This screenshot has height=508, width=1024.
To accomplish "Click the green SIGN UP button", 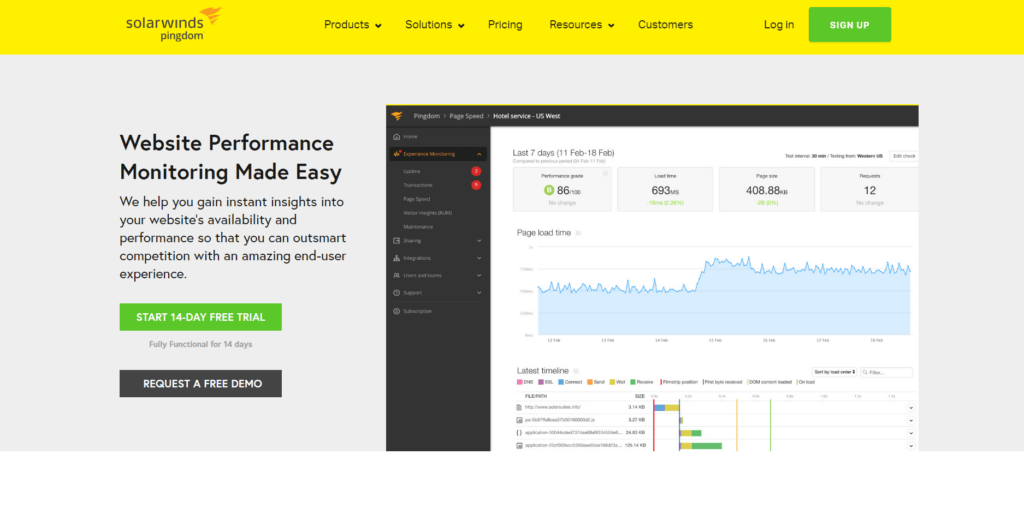I will tap(850, 25).
